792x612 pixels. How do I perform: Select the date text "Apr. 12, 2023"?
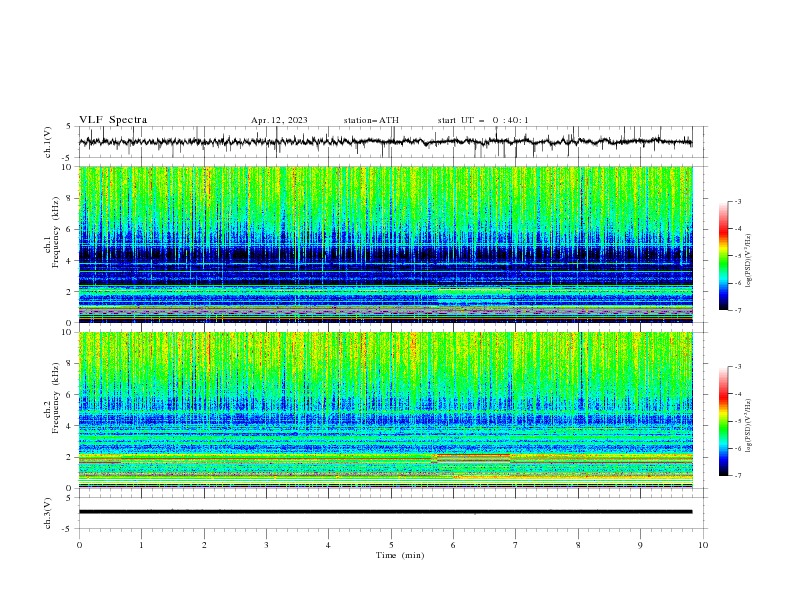click(279, 120)
